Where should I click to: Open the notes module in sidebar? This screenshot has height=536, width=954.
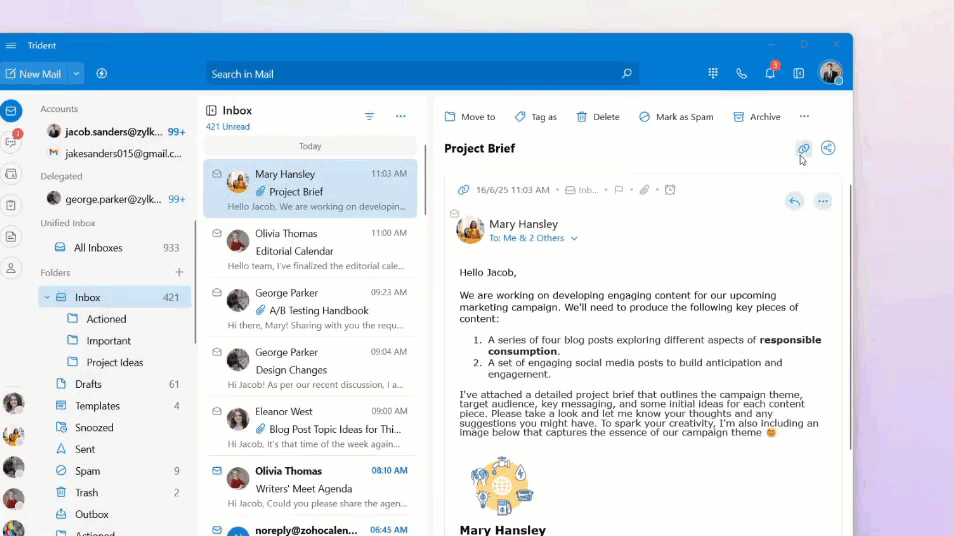pos(11,237)
